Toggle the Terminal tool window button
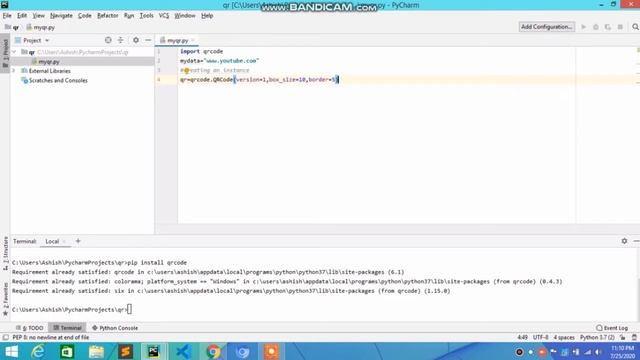 (x=67, y=328)
